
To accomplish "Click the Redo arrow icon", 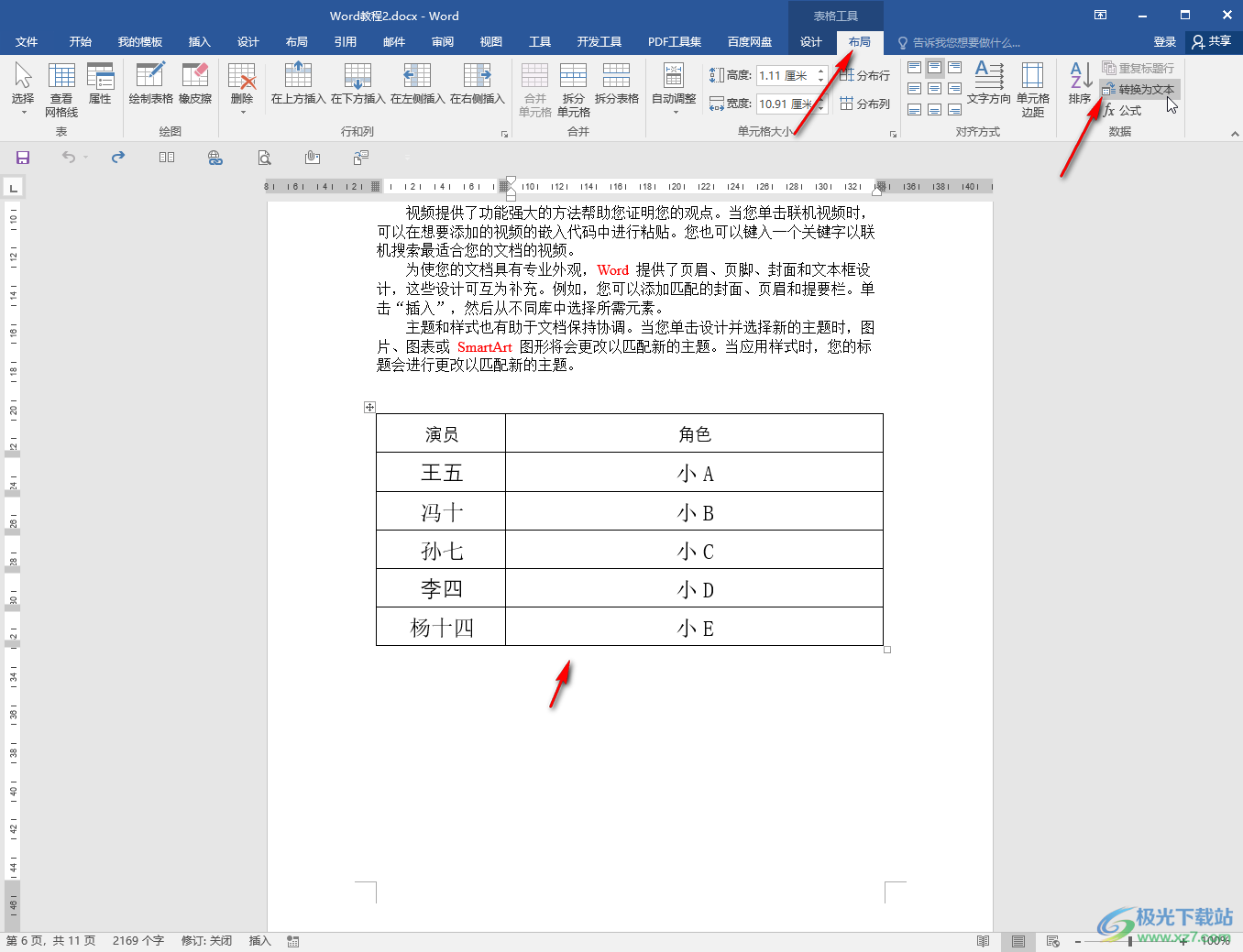I will click(x=118, y=158).
